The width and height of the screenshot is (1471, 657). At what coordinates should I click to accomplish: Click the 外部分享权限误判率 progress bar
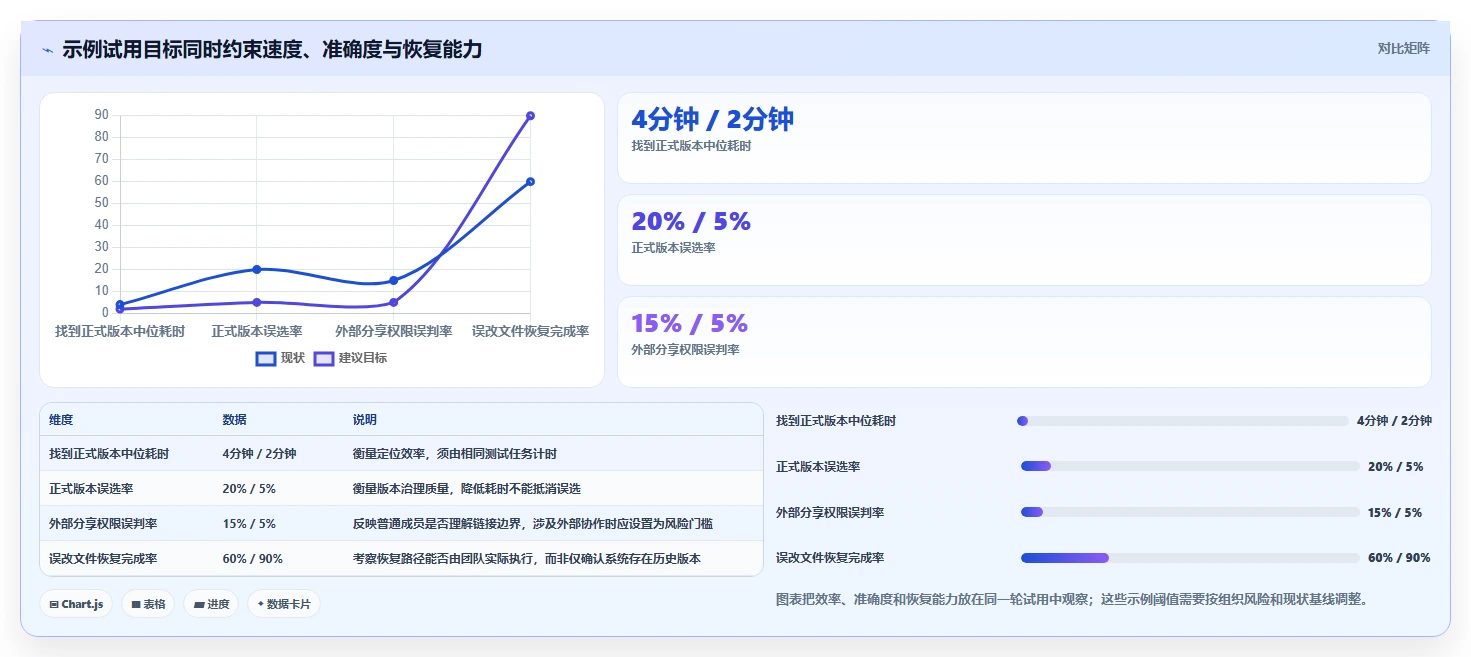click(x=1190, y=512)
